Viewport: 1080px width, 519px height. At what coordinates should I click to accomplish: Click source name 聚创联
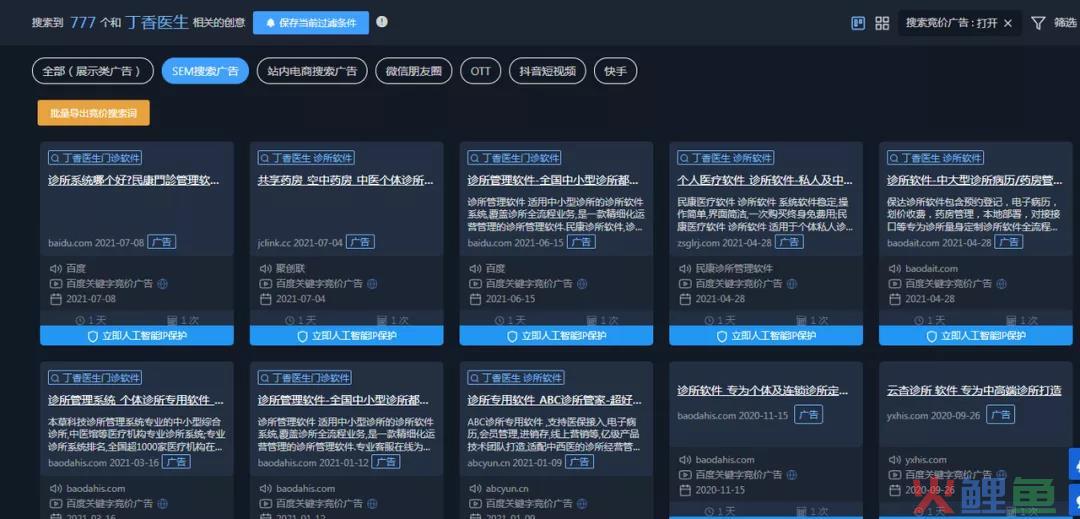click(x=291, y=268)
